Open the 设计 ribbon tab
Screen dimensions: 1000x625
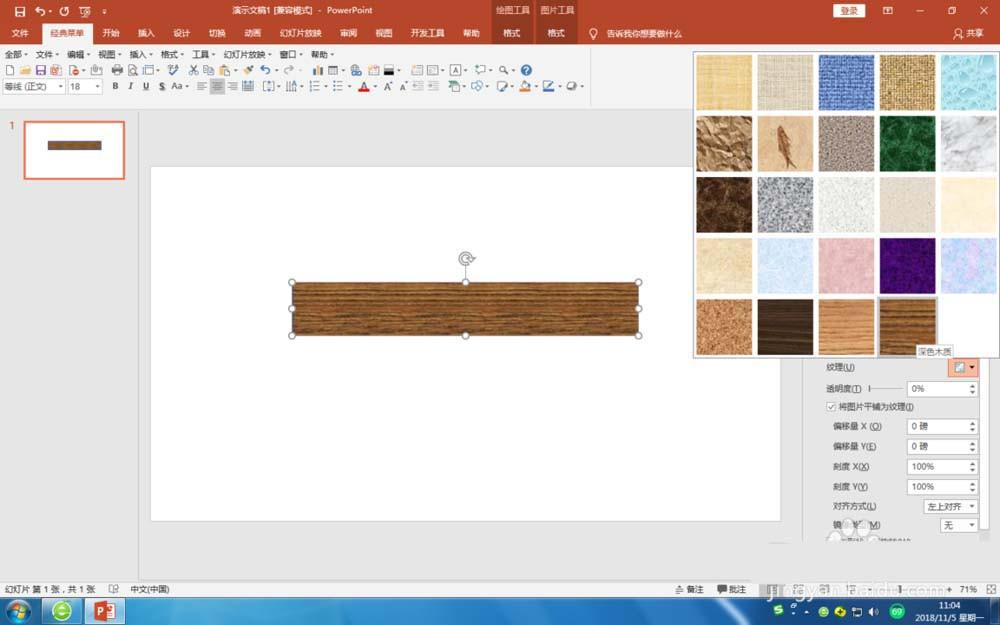(181, 33)
